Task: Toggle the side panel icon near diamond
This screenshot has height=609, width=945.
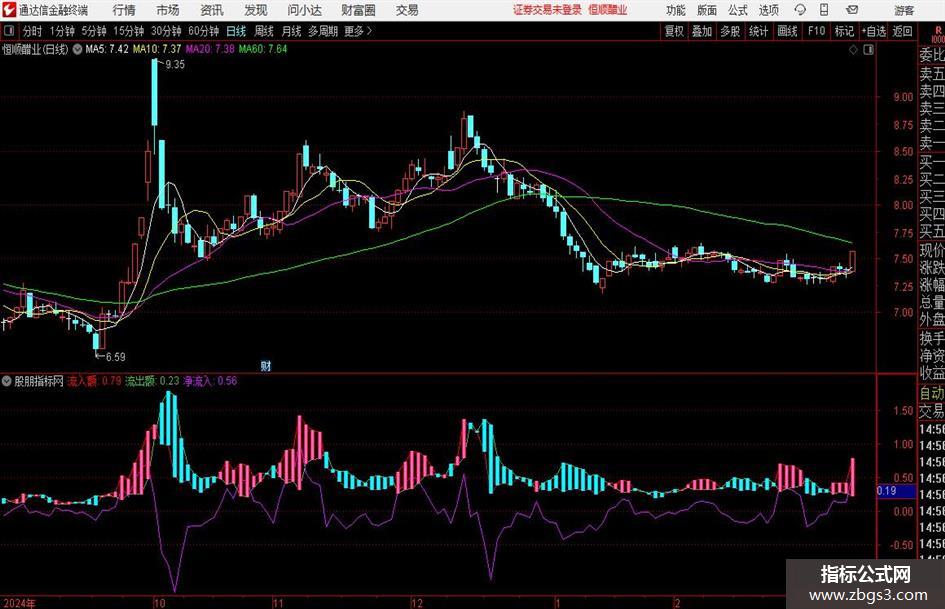Action: (x=868, y=50)
